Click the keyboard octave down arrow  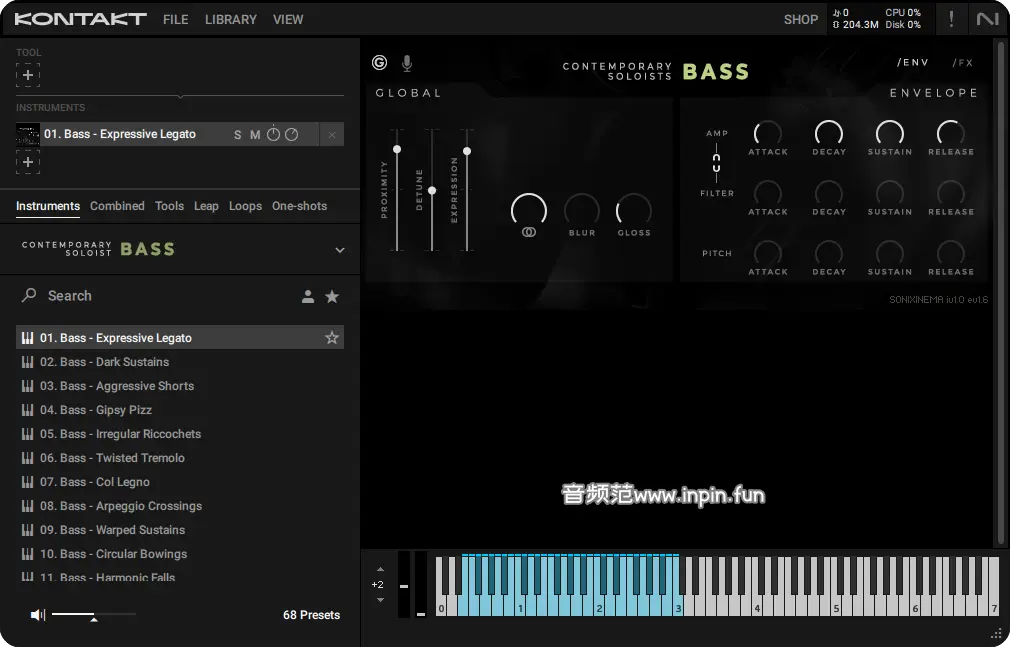tap(380, 600)
